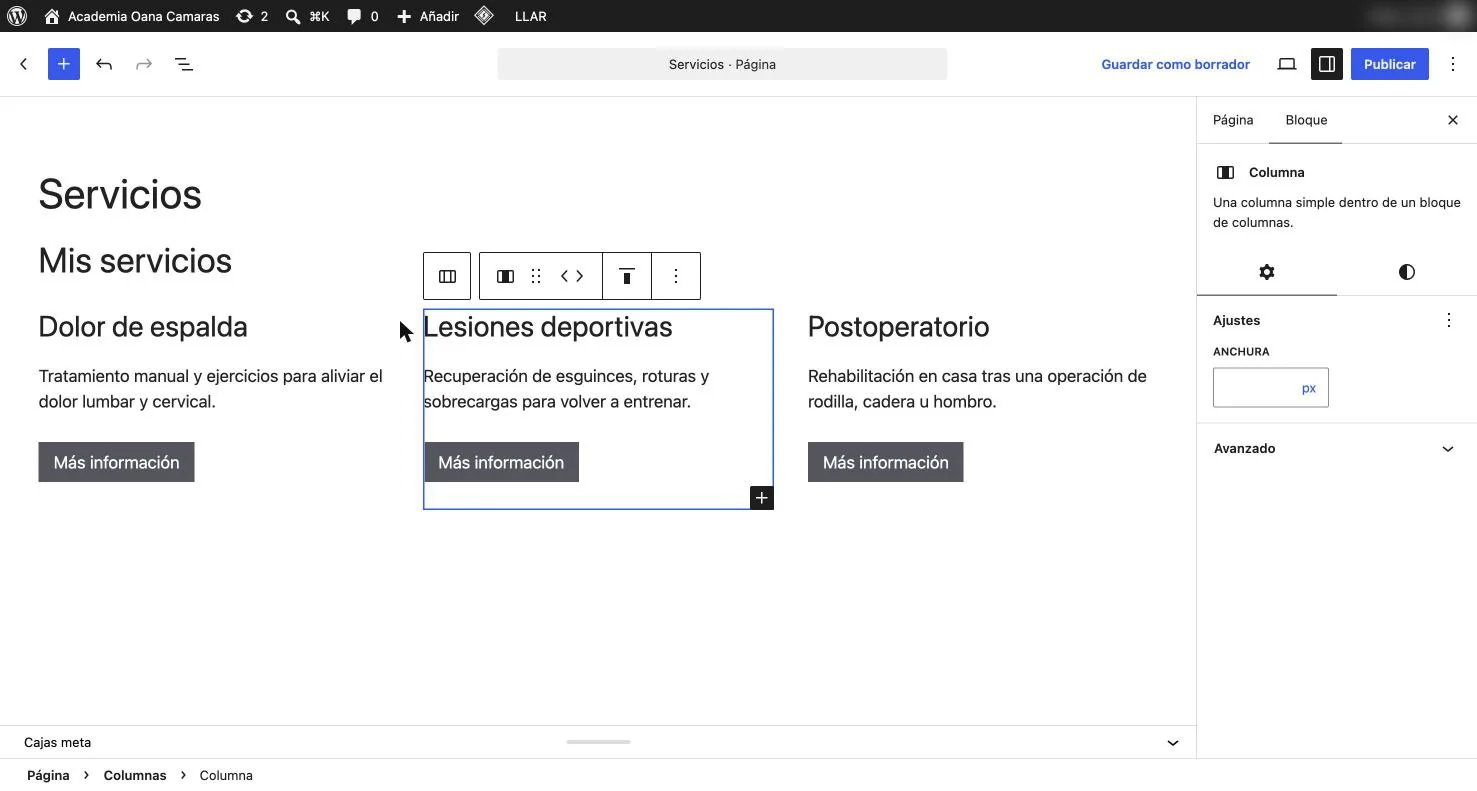Open the device preview laptop icon
The height and width of the screenshot is (791, 1477).
(1287, 64)
